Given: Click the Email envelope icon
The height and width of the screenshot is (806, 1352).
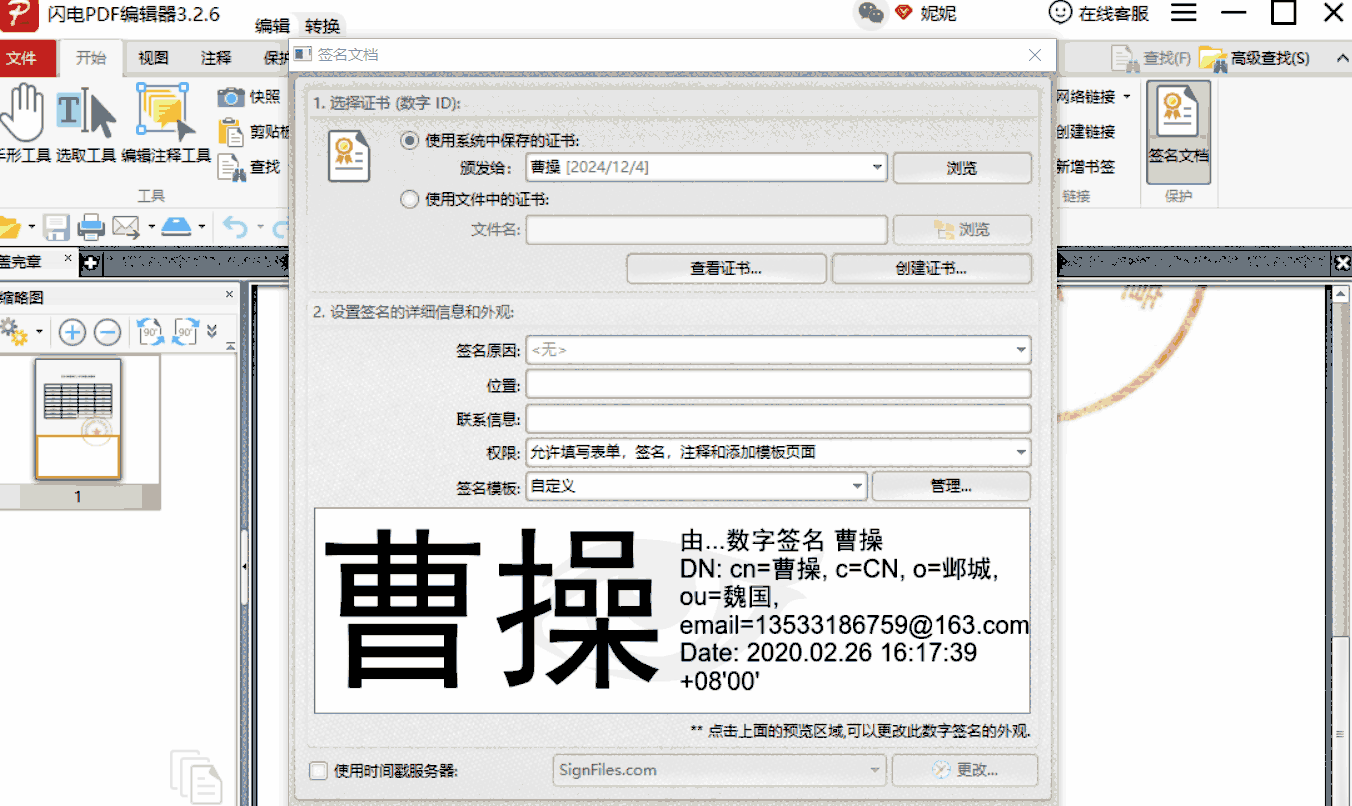Looking at the screenshot, I should point(126,227).
